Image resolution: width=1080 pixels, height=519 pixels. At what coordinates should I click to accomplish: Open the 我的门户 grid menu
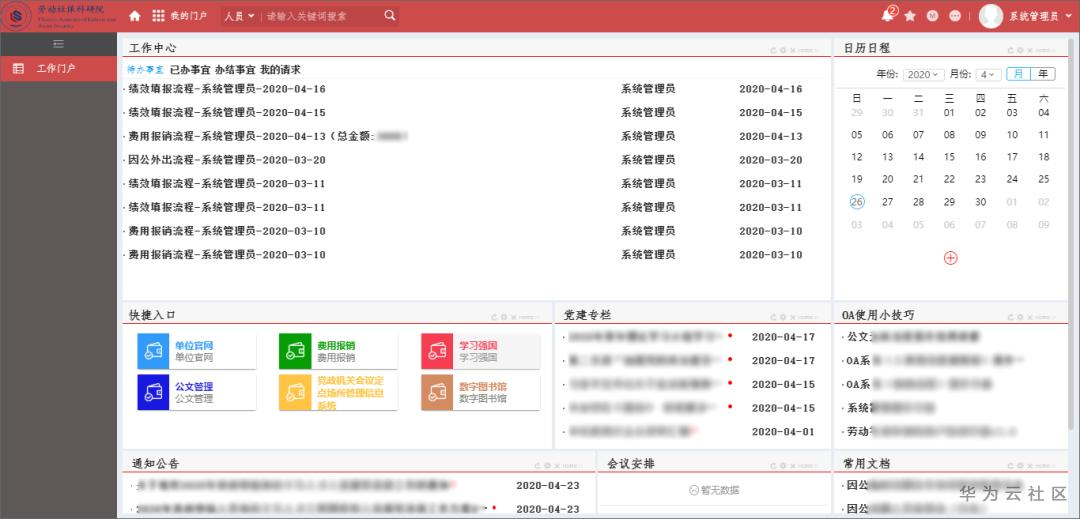click(158, 16)
